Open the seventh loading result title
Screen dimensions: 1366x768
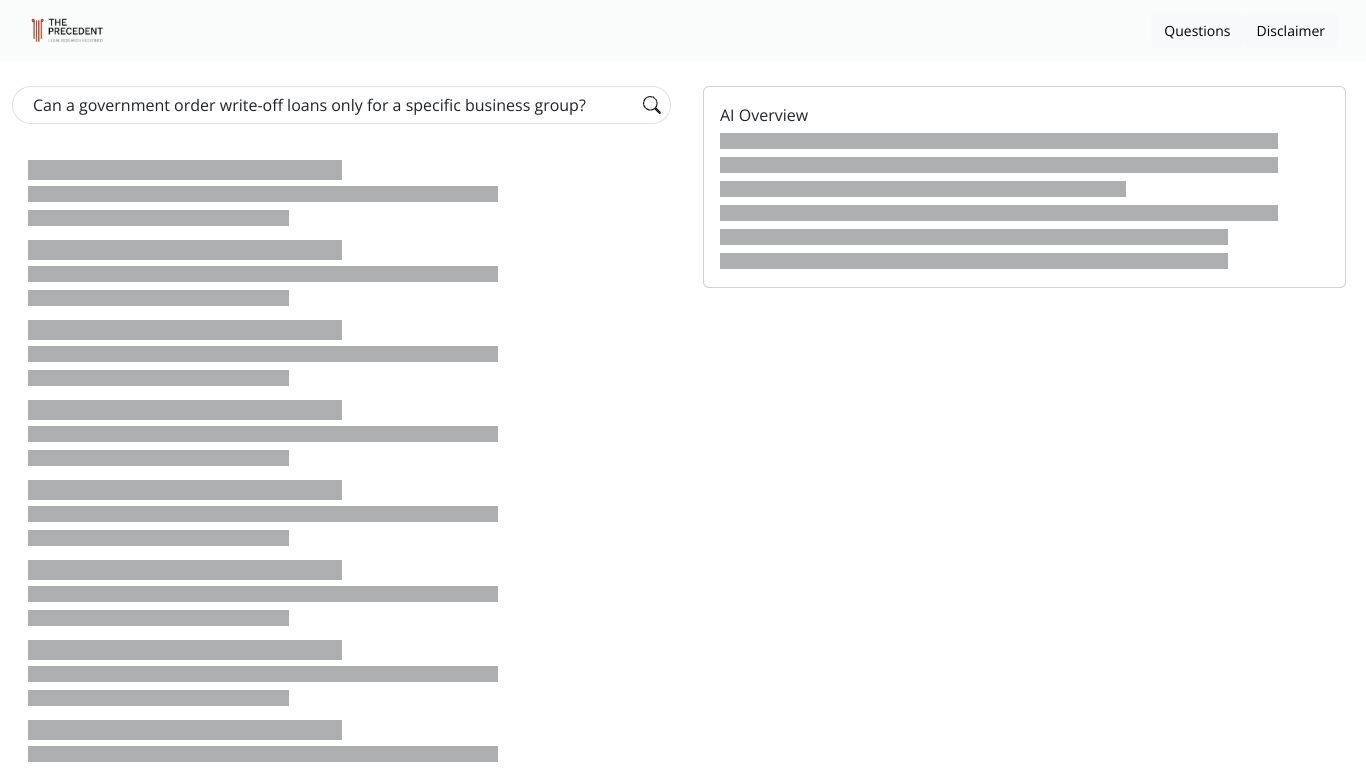tap(185, 650)
